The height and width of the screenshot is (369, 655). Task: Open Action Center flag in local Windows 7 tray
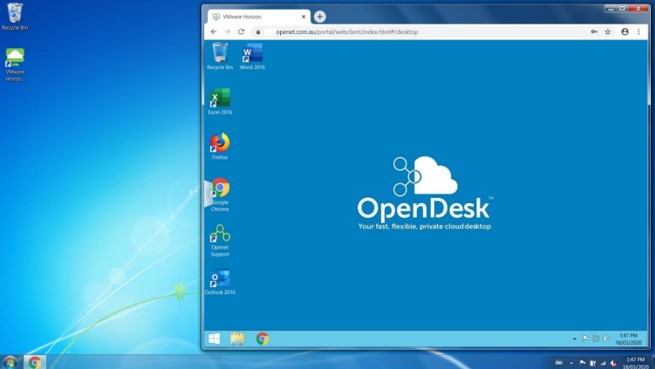coord(582,363)
